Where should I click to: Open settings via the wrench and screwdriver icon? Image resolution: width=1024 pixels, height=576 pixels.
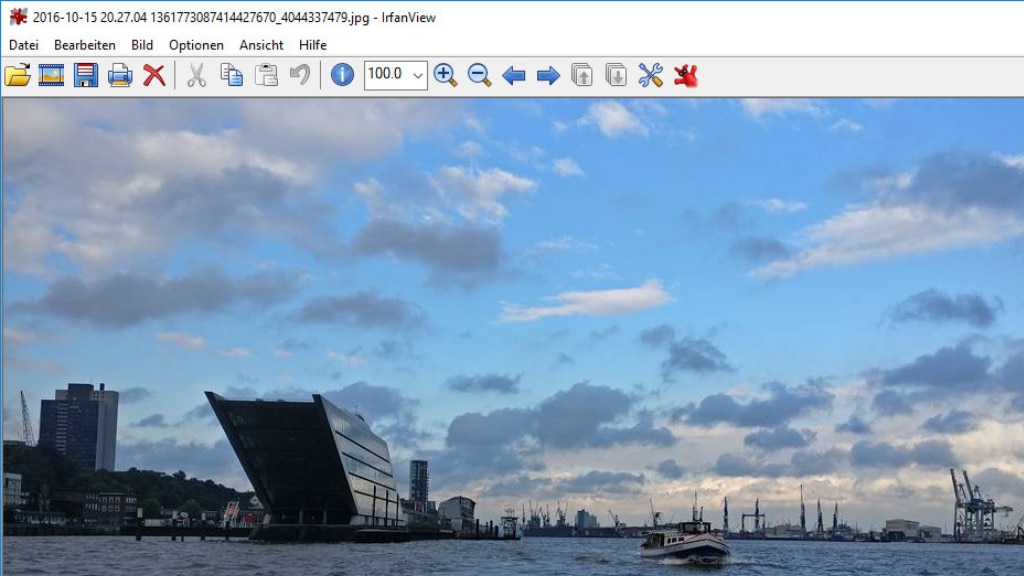(x=650, y=75)
